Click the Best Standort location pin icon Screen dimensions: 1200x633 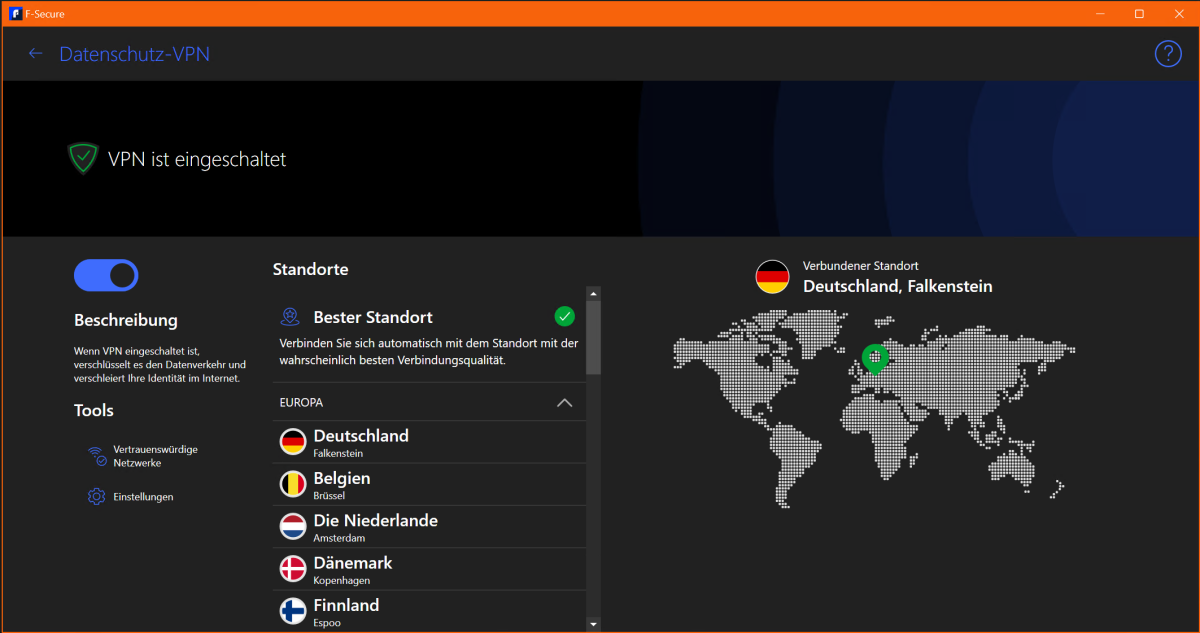point(291,317)
